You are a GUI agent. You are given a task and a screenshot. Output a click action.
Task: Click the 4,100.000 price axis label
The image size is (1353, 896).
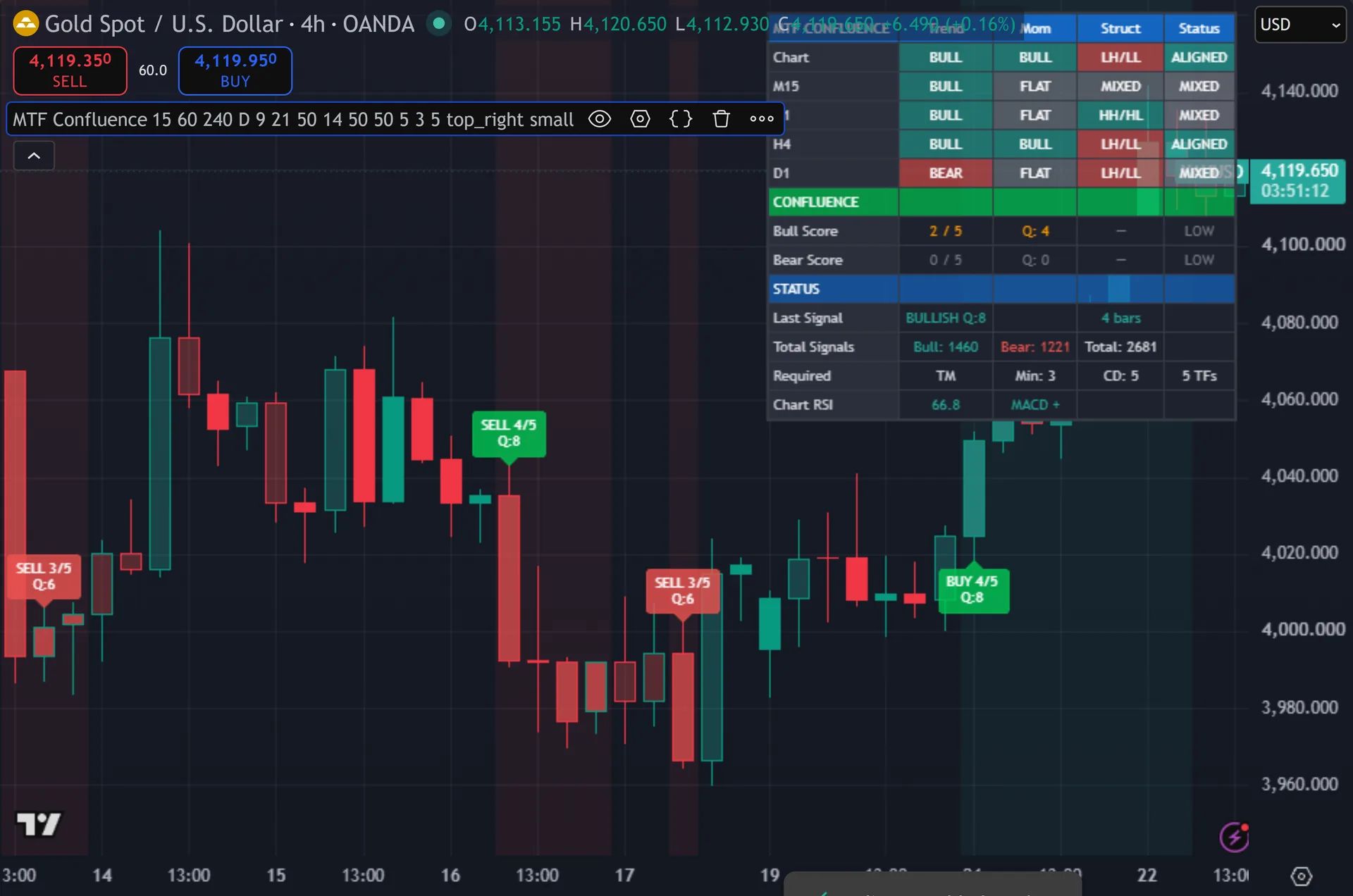[x=1303, y=244]
